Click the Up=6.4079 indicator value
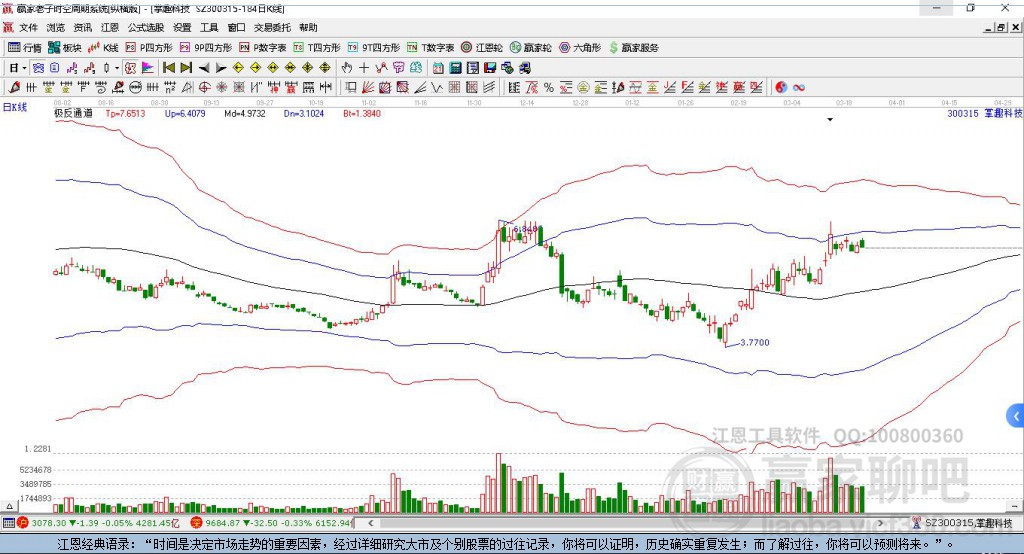Image resolution: width=1024 pixels, height=554 pixels. click(x=185, y=113)
